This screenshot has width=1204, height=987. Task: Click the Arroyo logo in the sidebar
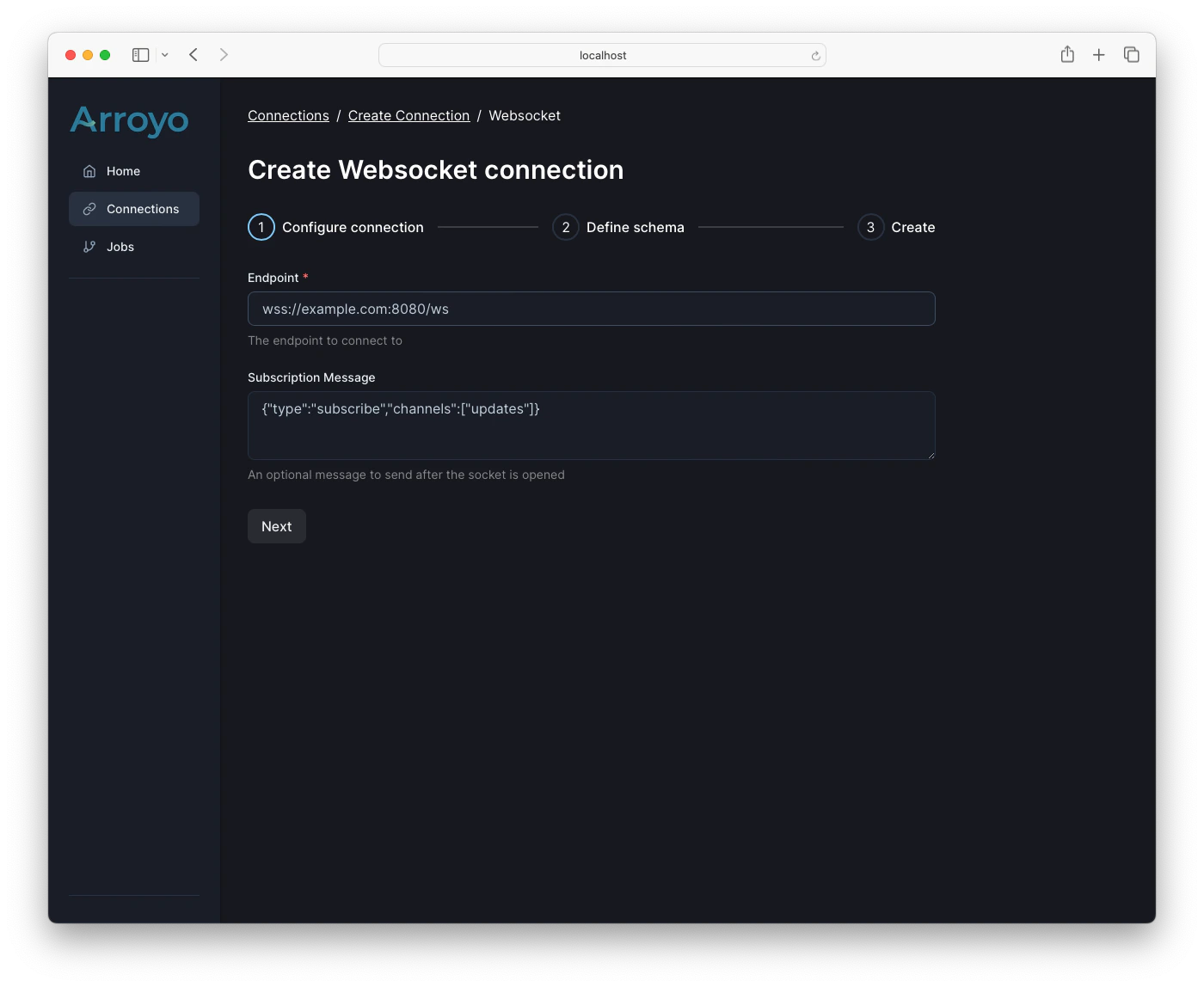tap(129, 121)
